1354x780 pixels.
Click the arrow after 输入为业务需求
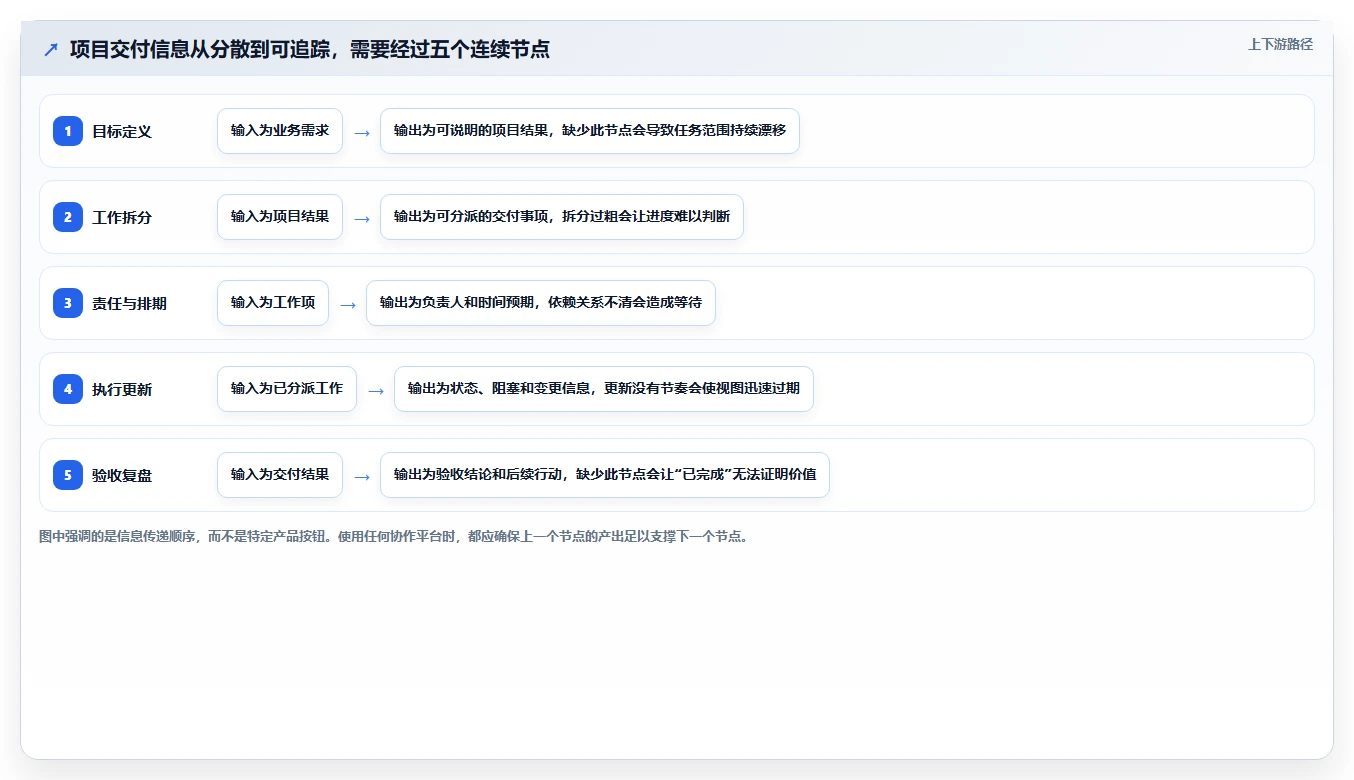pyautogui.click(x=362, y=132)
